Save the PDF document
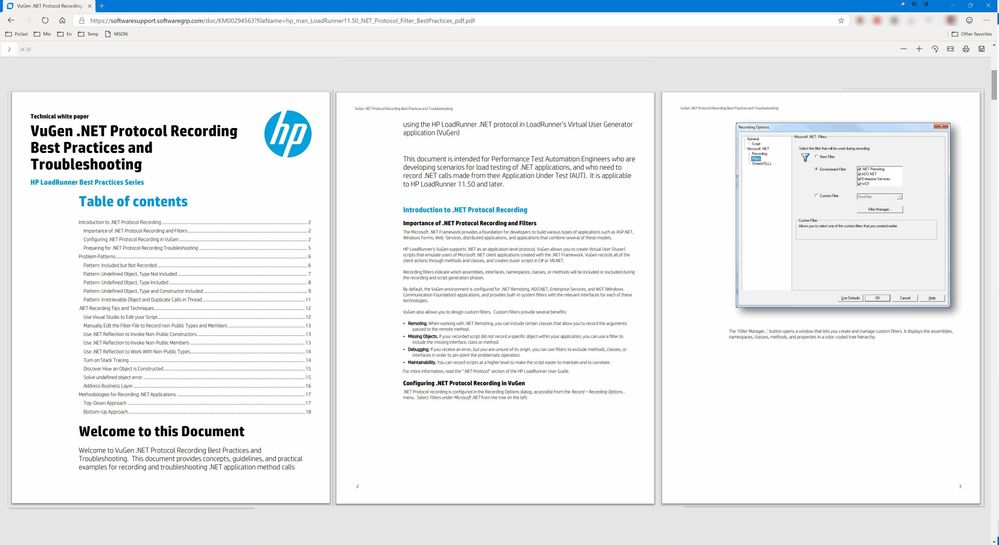 (981, 49)
